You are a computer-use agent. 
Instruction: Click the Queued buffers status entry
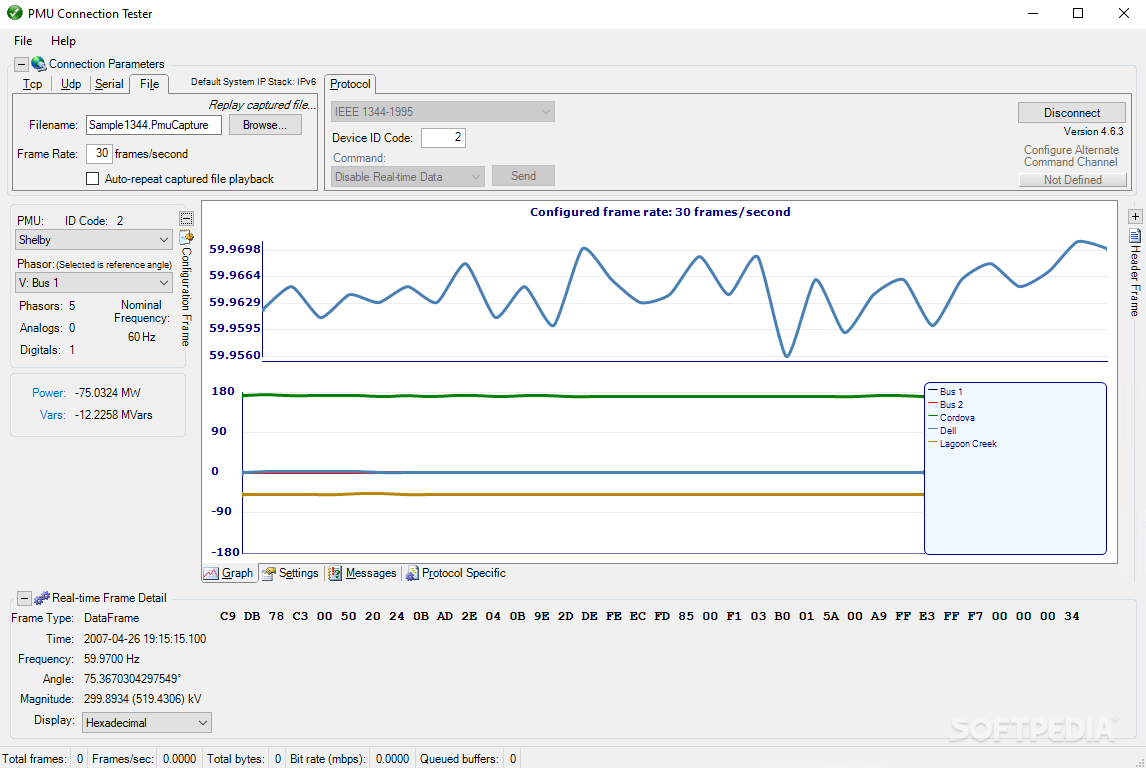tap(468, 759)
